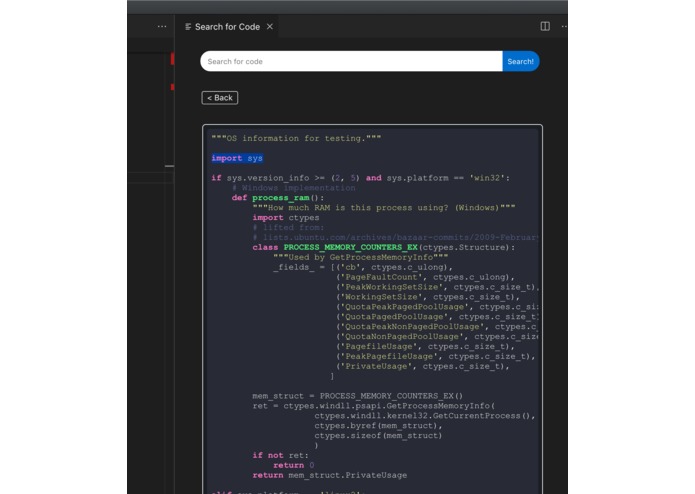Image resolution: width=695 pixels, height=494 pixels.
Task: Click the 'Used by GetProcessMemoryInfo' docstring
Action: (x=361, y=257)
